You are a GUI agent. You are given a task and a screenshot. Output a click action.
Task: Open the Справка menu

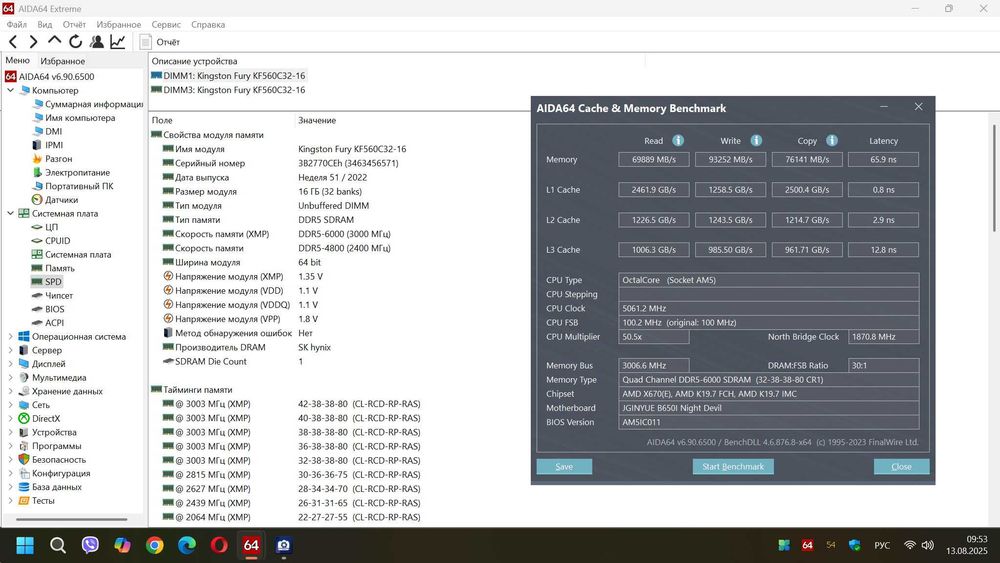click(208, 24)
